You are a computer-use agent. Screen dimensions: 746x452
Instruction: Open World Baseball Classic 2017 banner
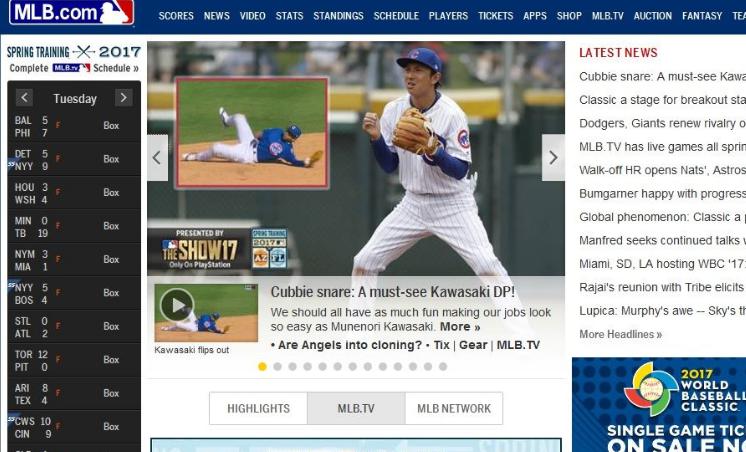click(659, 404)
